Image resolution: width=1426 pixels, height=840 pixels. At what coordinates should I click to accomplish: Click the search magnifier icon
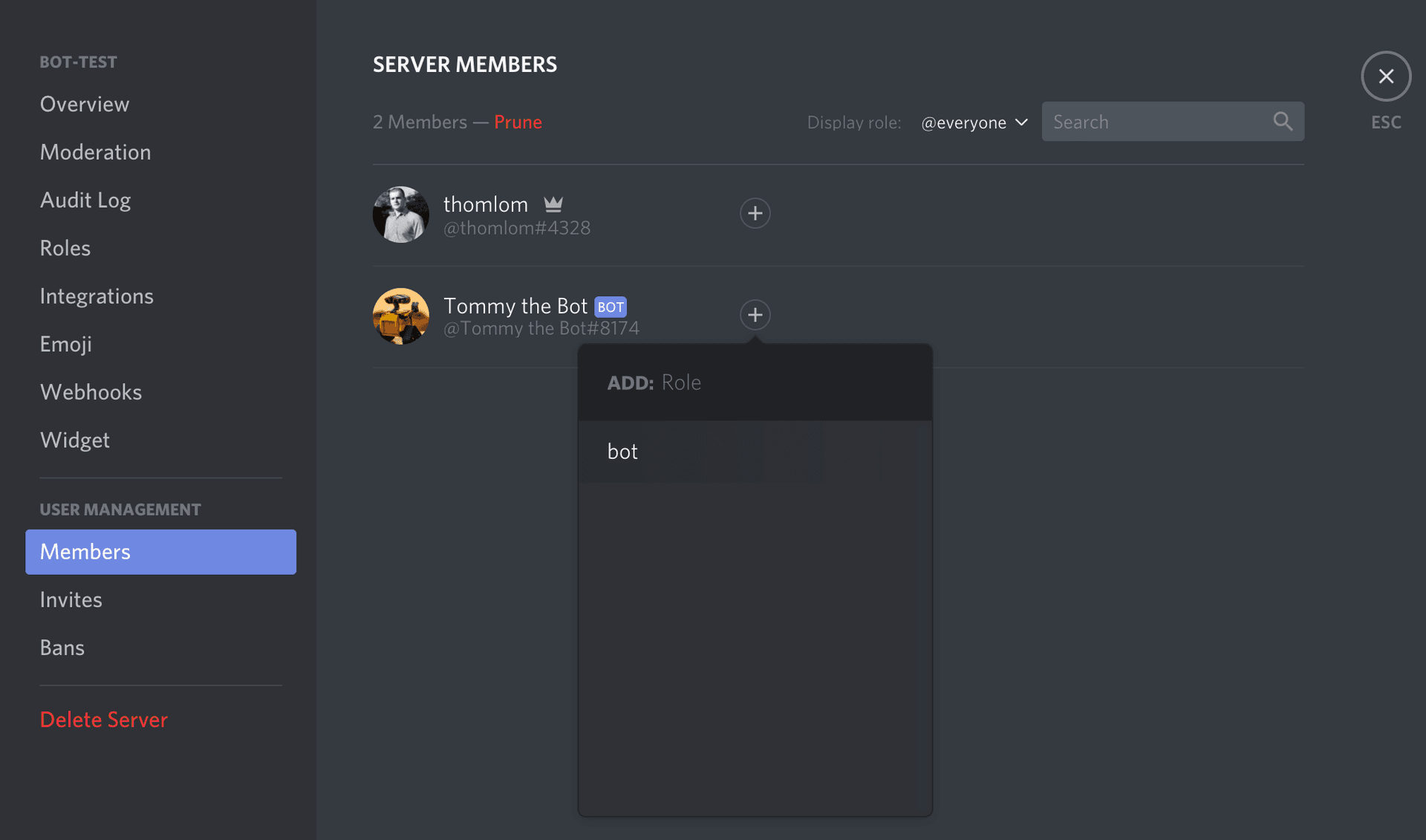(1283, 121)
